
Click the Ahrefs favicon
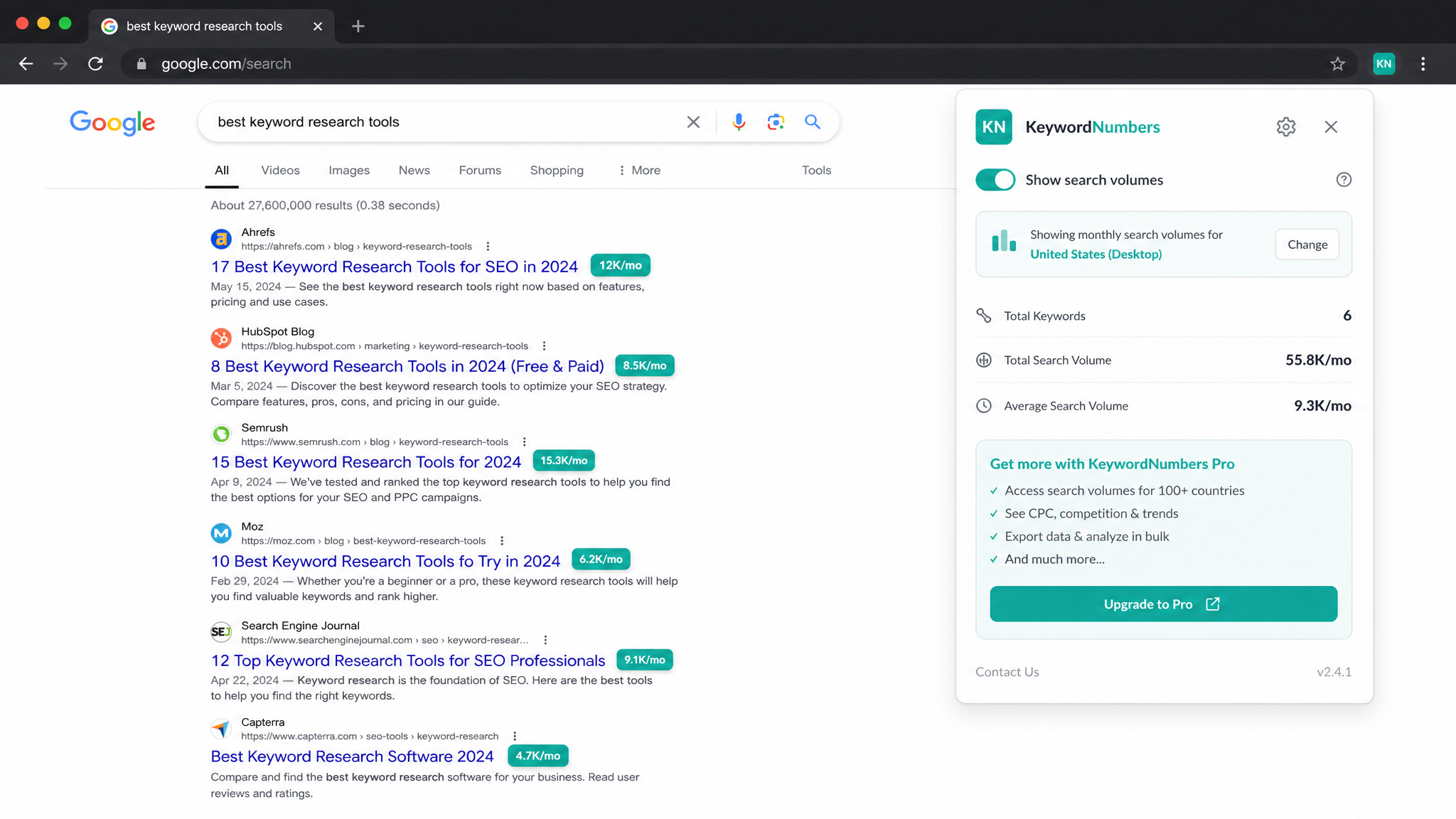(221, 239)
